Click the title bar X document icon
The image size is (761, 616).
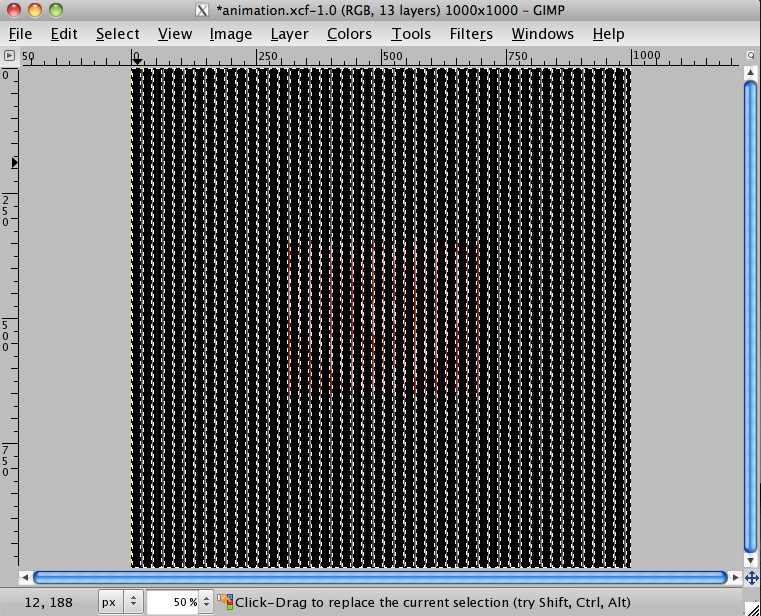202,10
